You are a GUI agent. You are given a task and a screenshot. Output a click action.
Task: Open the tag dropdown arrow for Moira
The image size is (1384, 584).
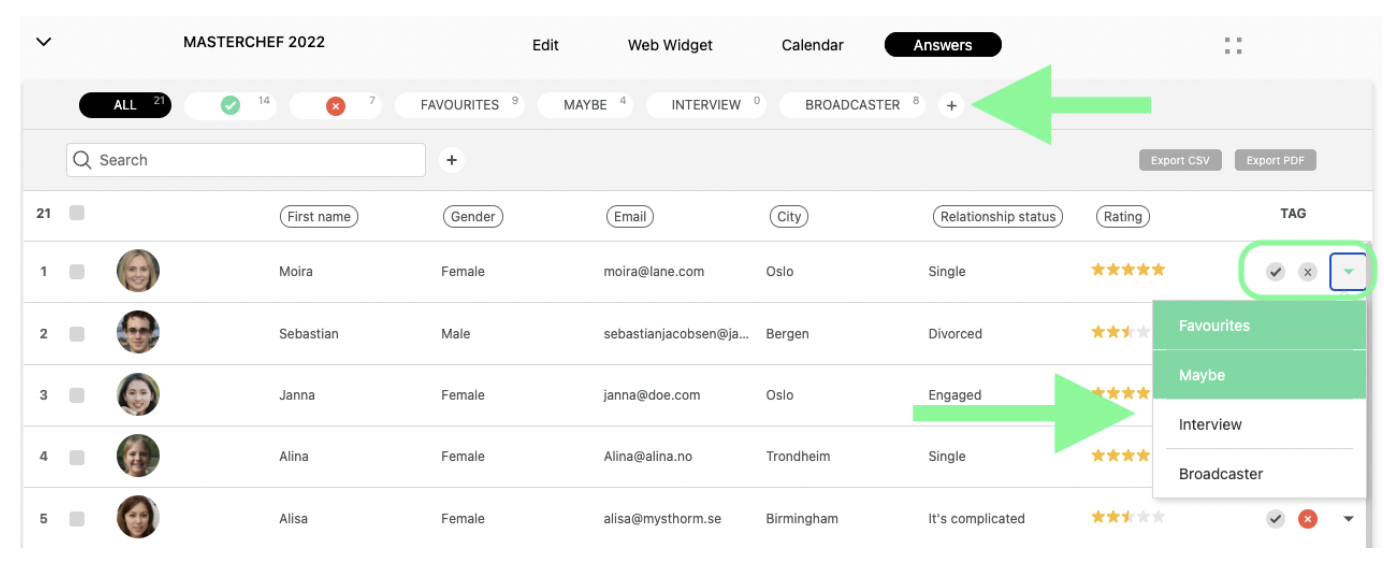1348,272
